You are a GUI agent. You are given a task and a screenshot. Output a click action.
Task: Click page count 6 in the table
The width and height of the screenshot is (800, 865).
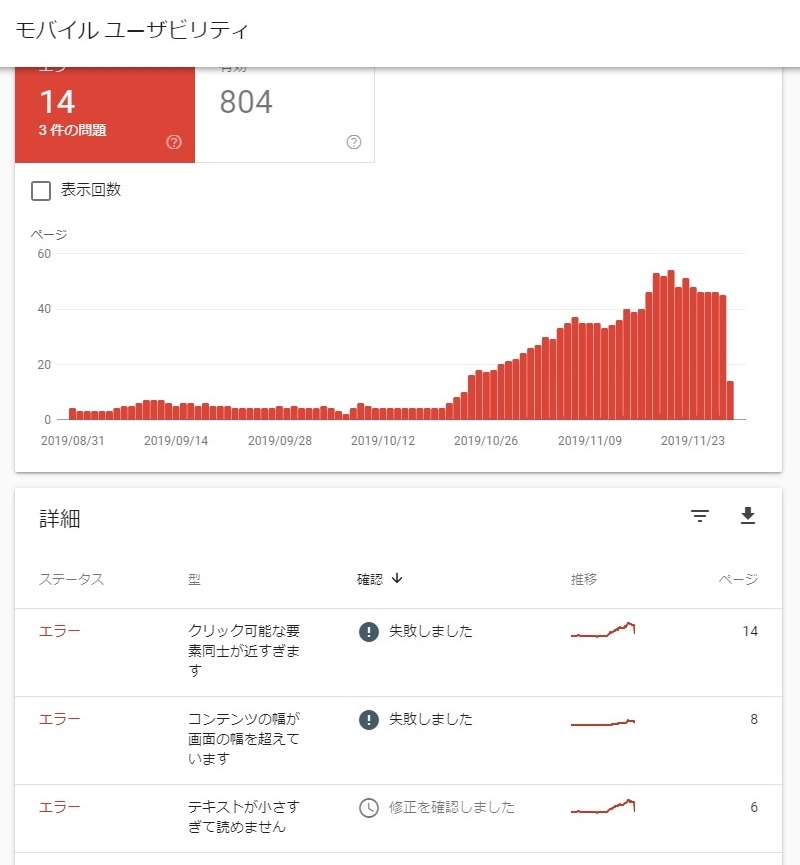pyautogui.click(x=754, y=808)
